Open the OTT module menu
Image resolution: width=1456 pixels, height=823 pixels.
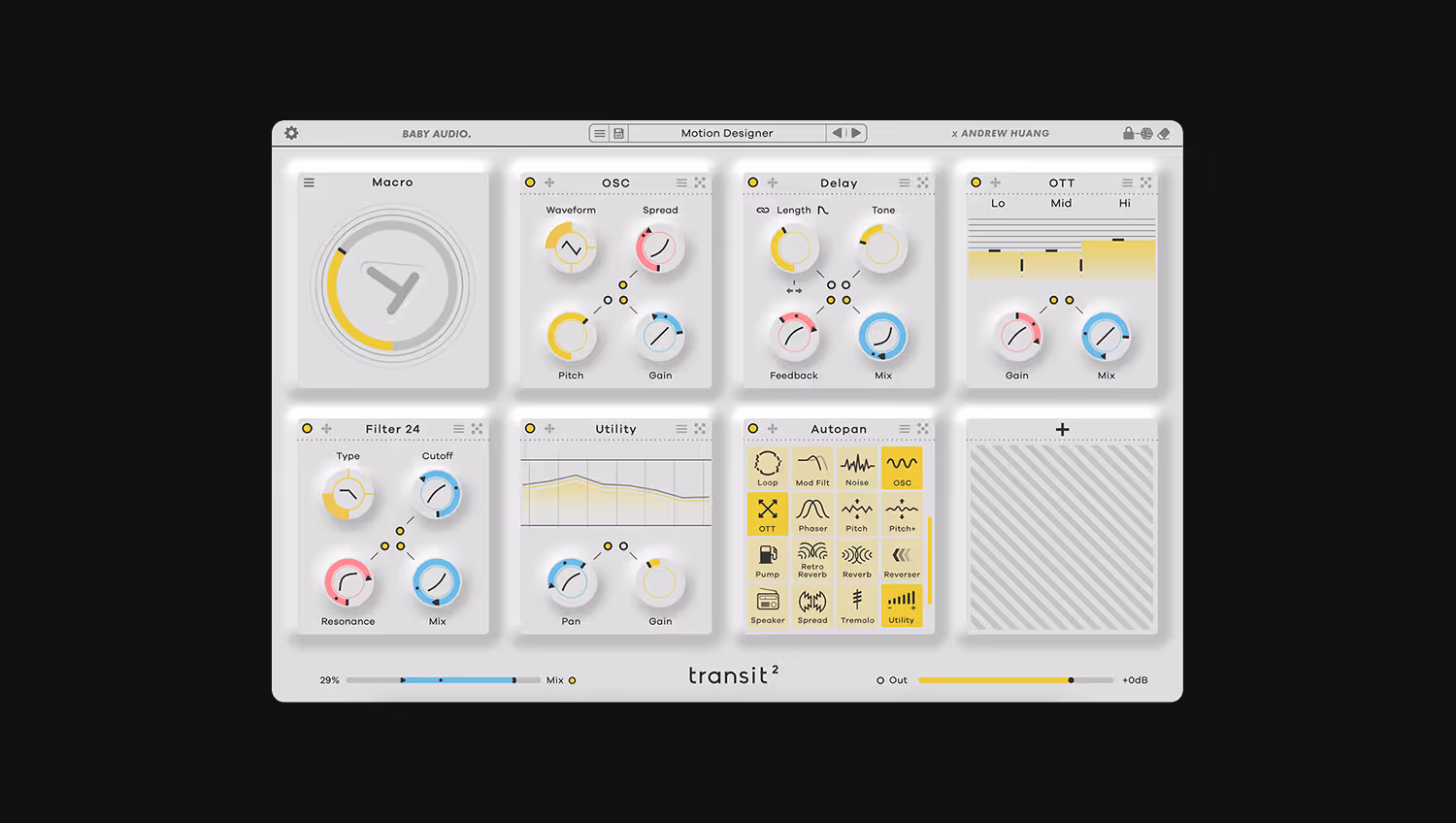1127,182
